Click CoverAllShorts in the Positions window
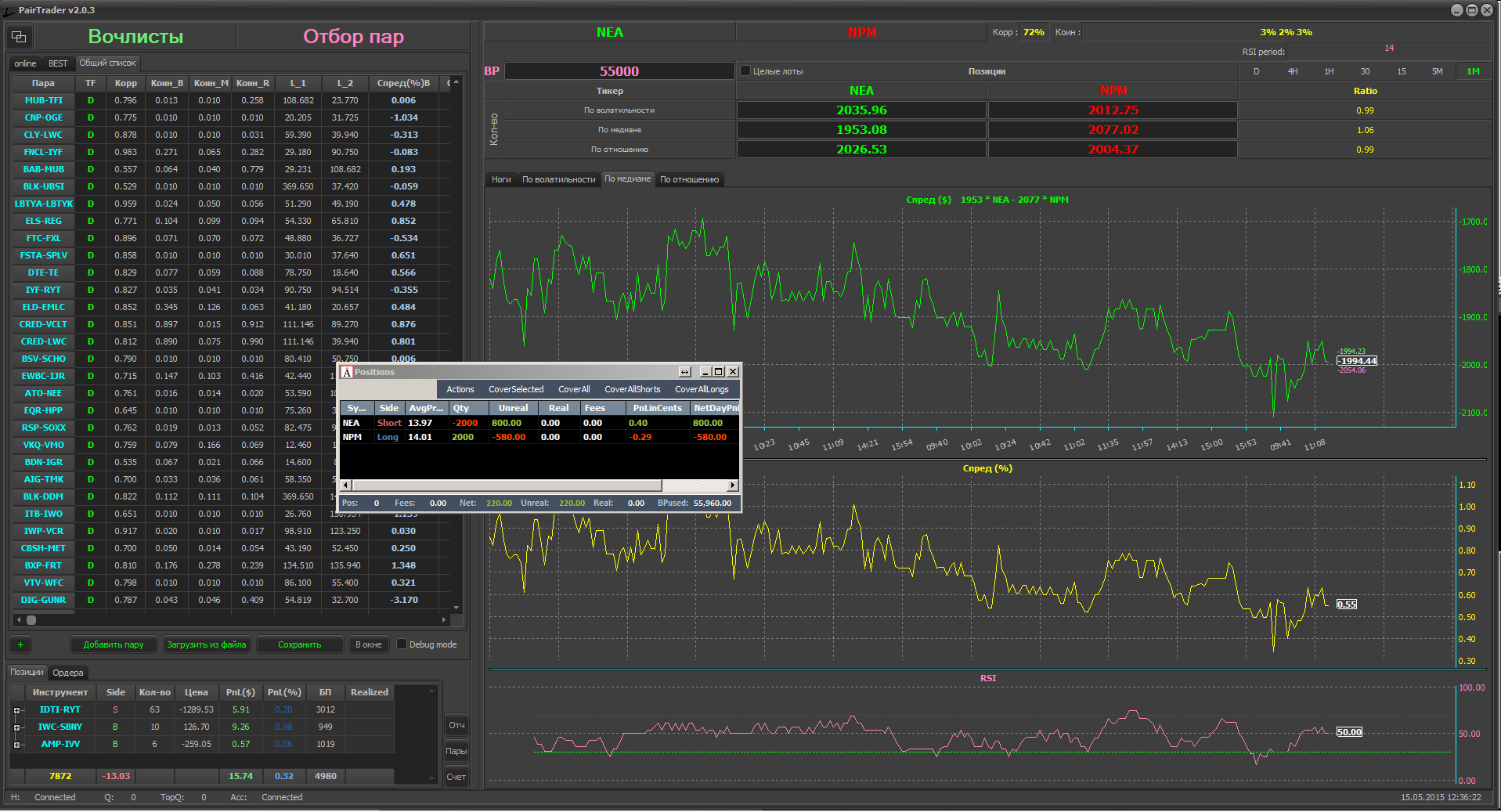Screen dimensions: 1501x812 (632, 389)
